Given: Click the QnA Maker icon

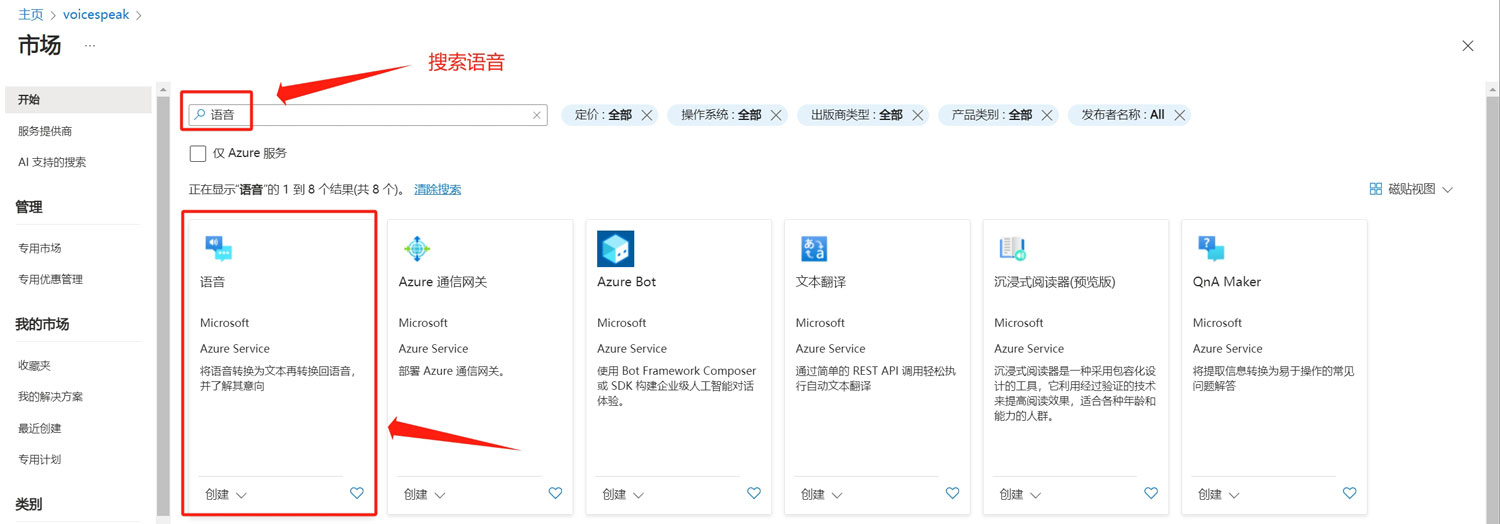Looking at the screenshot, I should (1211, 249).
